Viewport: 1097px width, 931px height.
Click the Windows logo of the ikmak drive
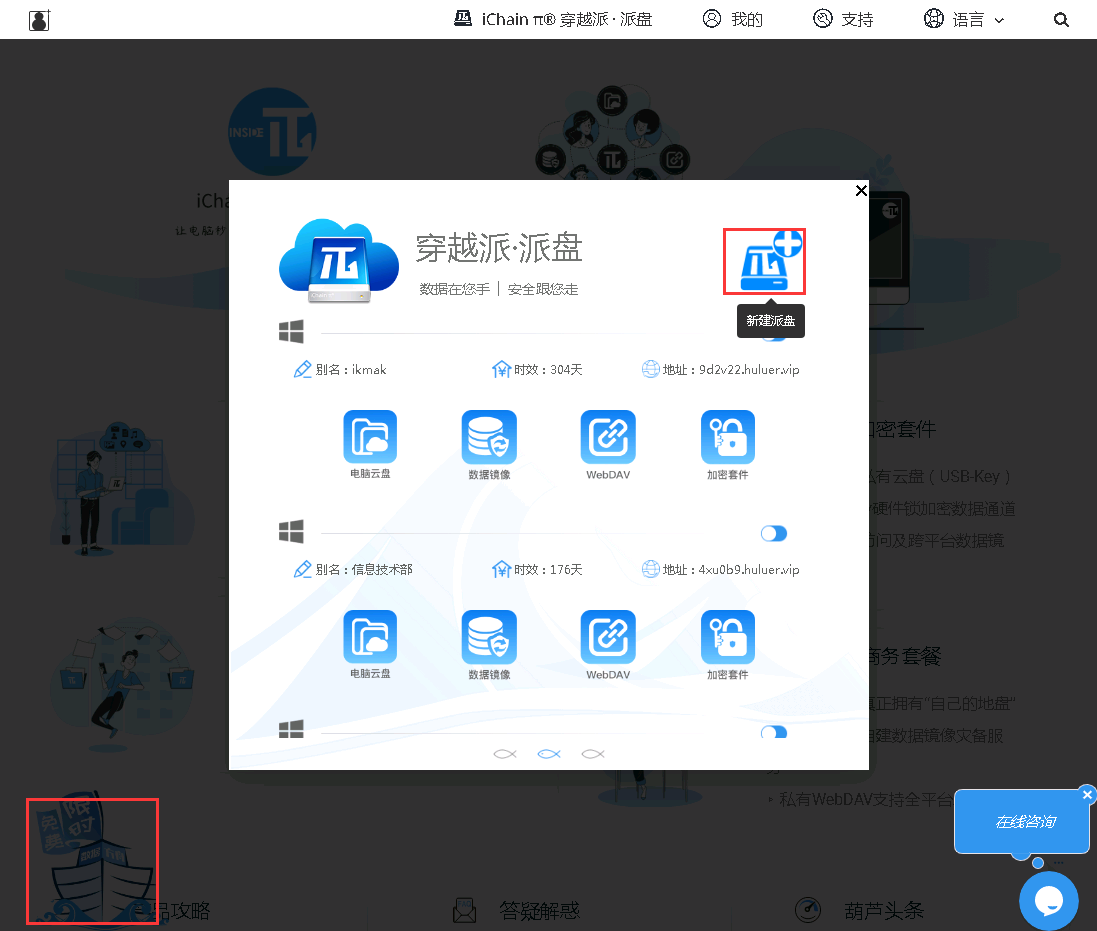(291, 332)
